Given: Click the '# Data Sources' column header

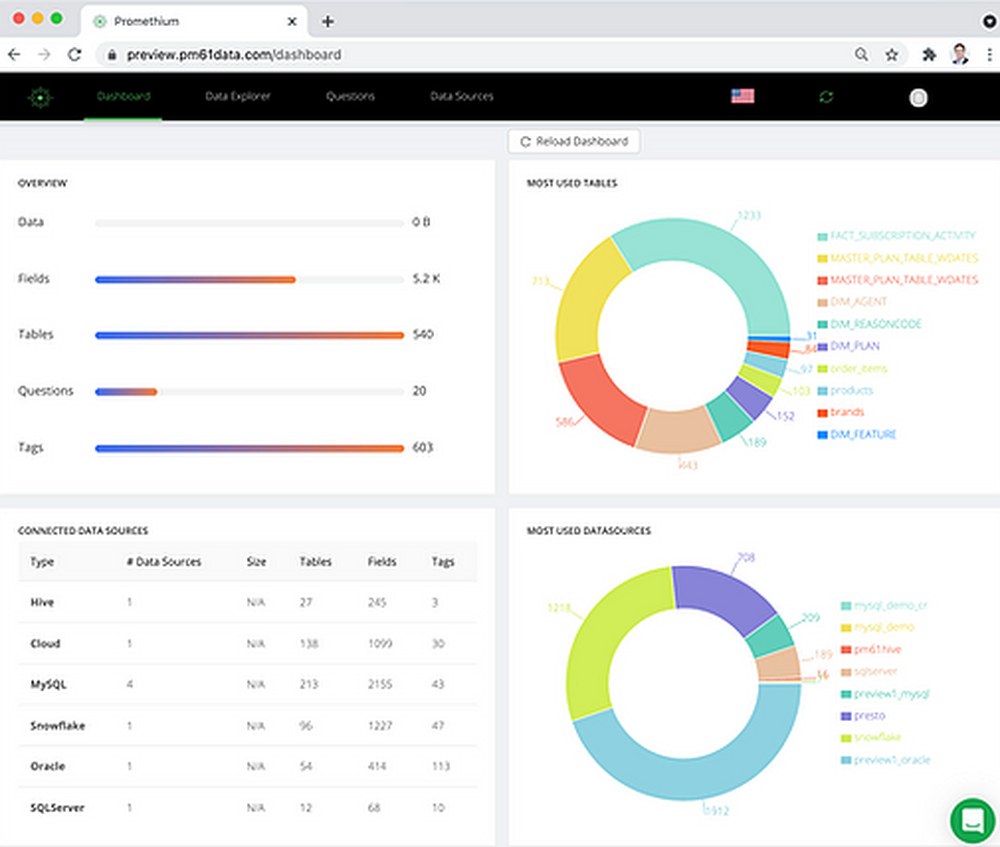Looking at the screenshot, I should 164,562.
